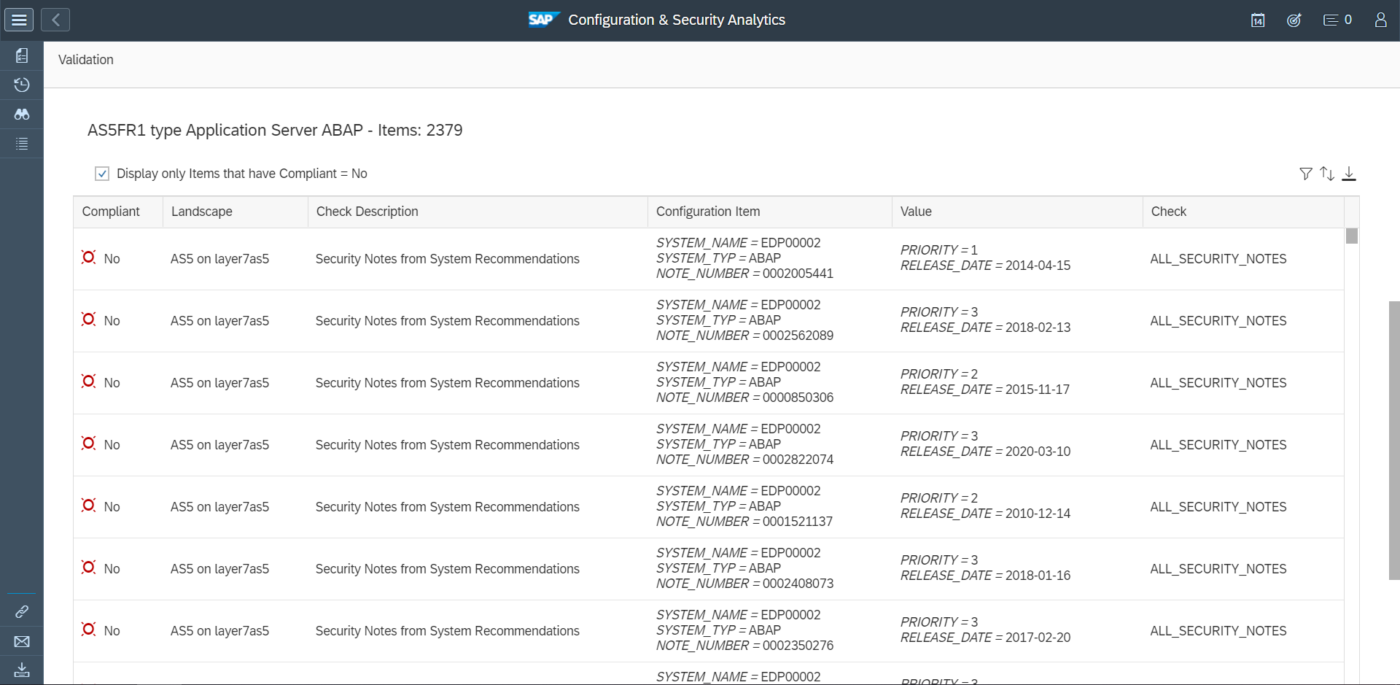Open the binoculars icon in the sidebar
This screenshot has width=1400, height=685.
click(21, 114)
